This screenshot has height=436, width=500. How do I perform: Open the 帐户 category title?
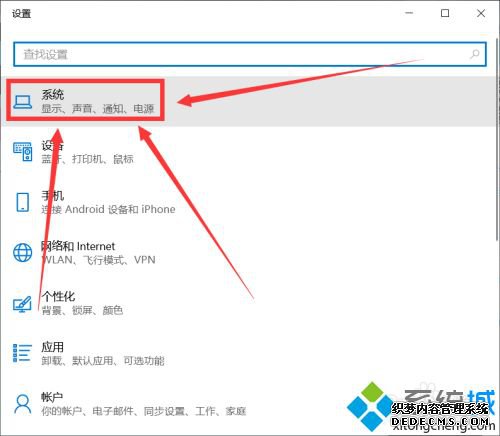52,397
